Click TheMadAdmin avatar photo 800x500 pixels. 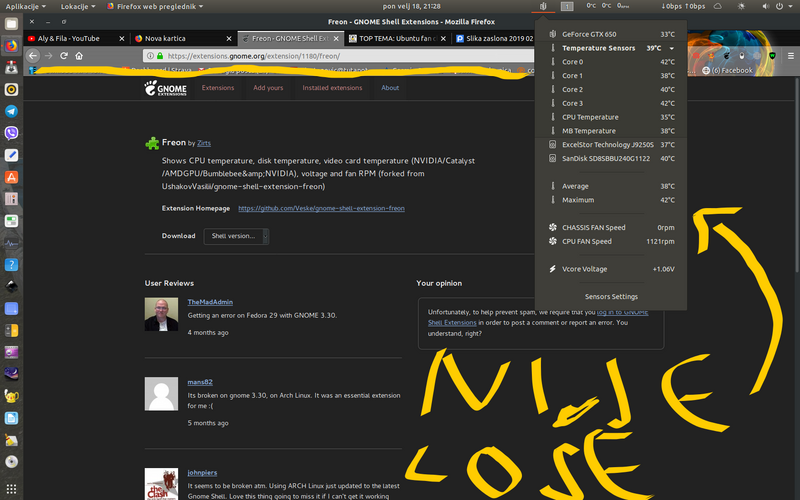(x=161, y=314)
